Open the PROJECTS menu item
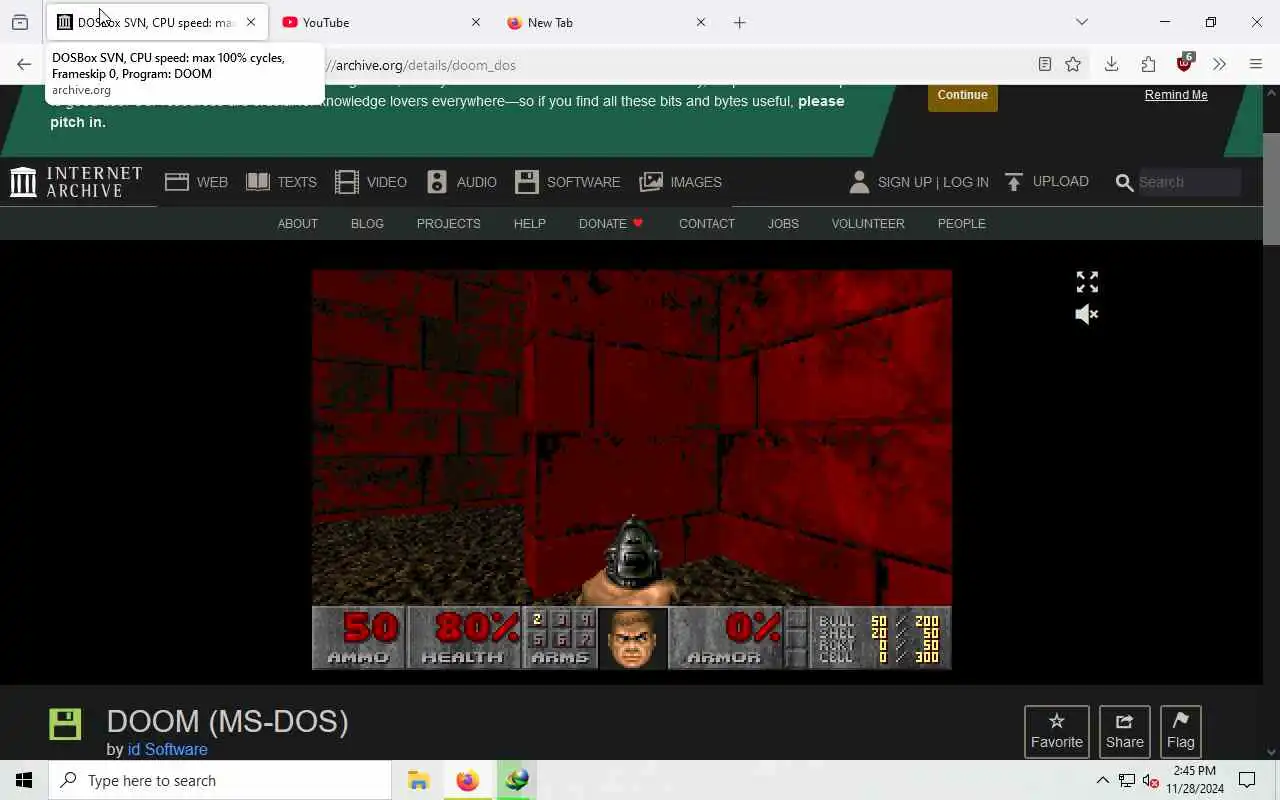 (449, 223)
